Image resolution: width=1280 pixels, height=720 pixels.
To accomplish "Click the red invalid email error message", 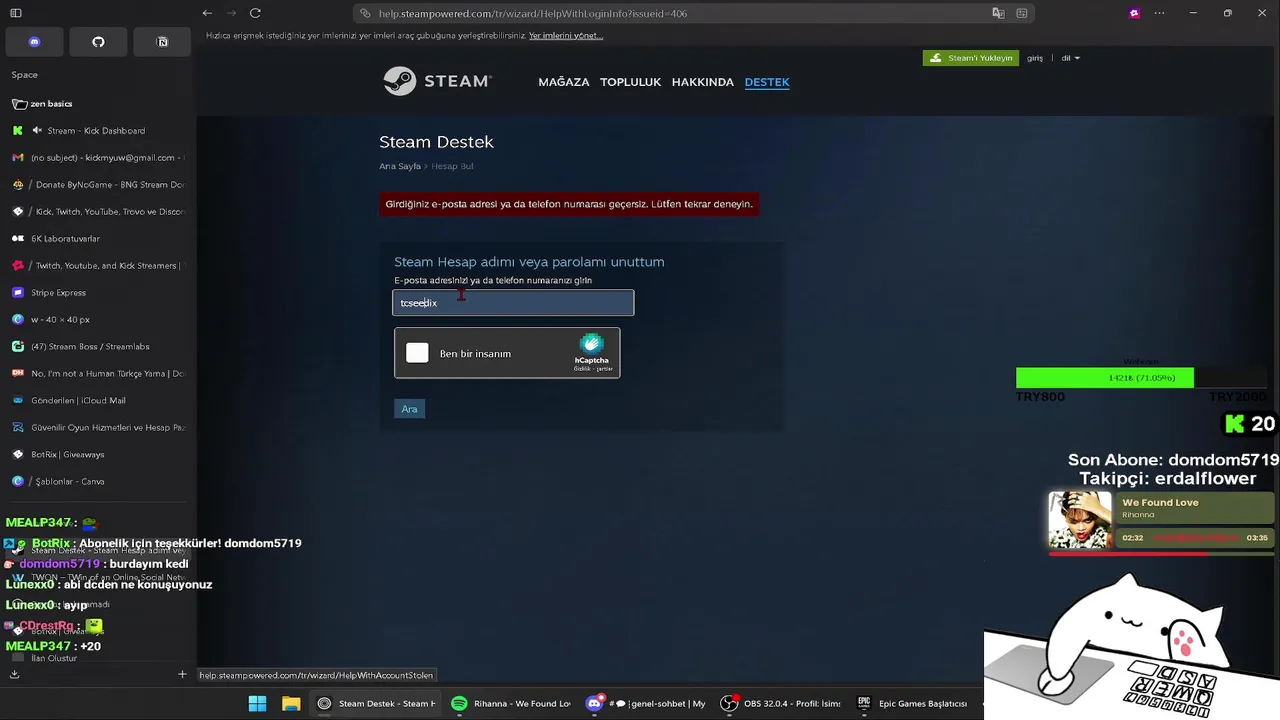I will (x=569, y=204).
